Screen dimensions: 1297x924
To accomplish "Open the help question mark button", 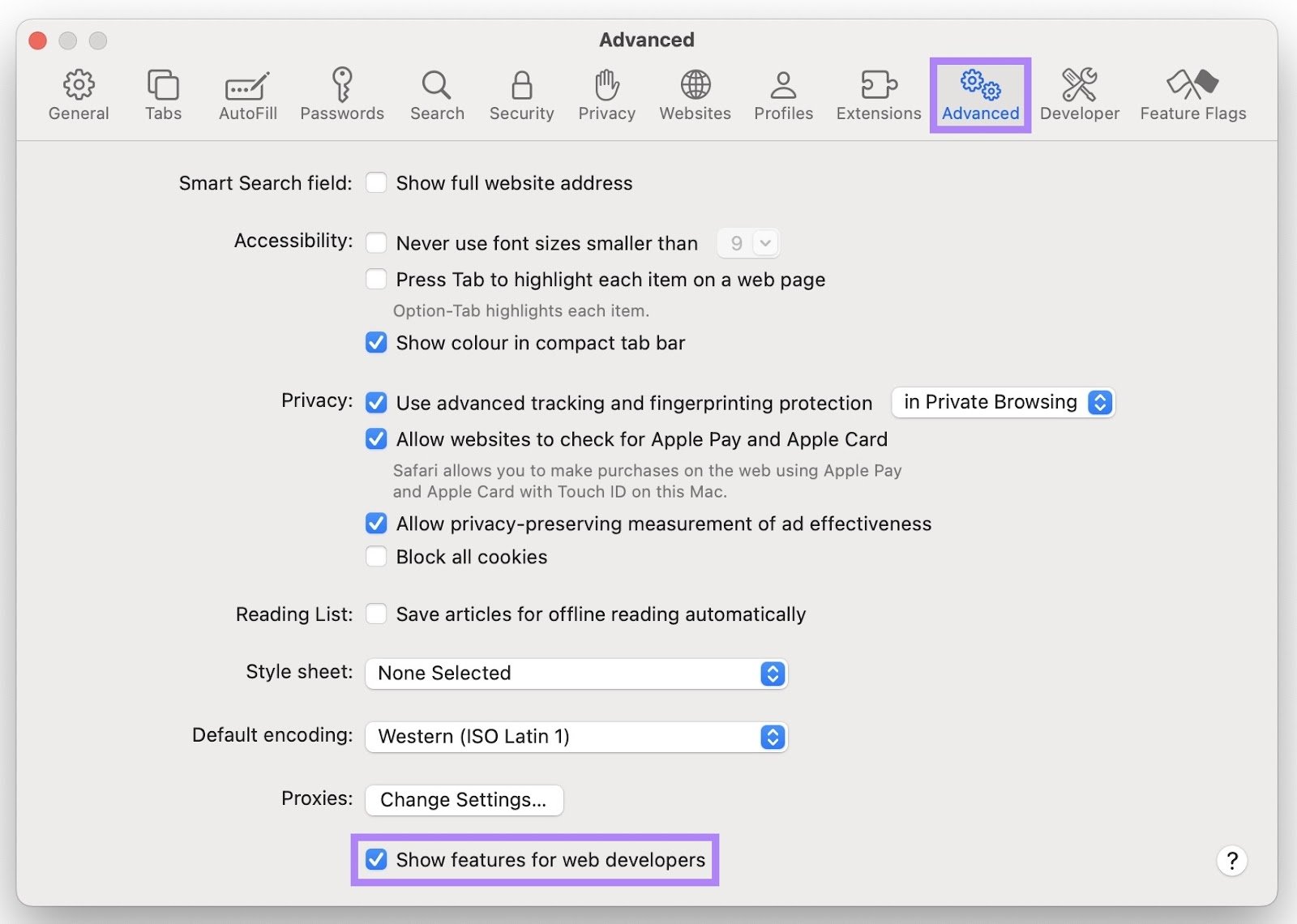I will pyautogui.click(x=1231, y=862).
